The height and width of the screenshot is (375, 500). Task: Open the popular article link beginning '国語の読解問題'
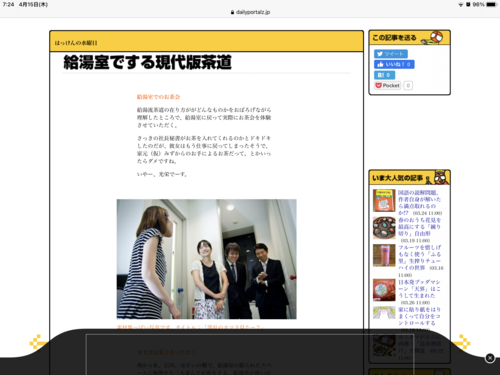(419, 203)
